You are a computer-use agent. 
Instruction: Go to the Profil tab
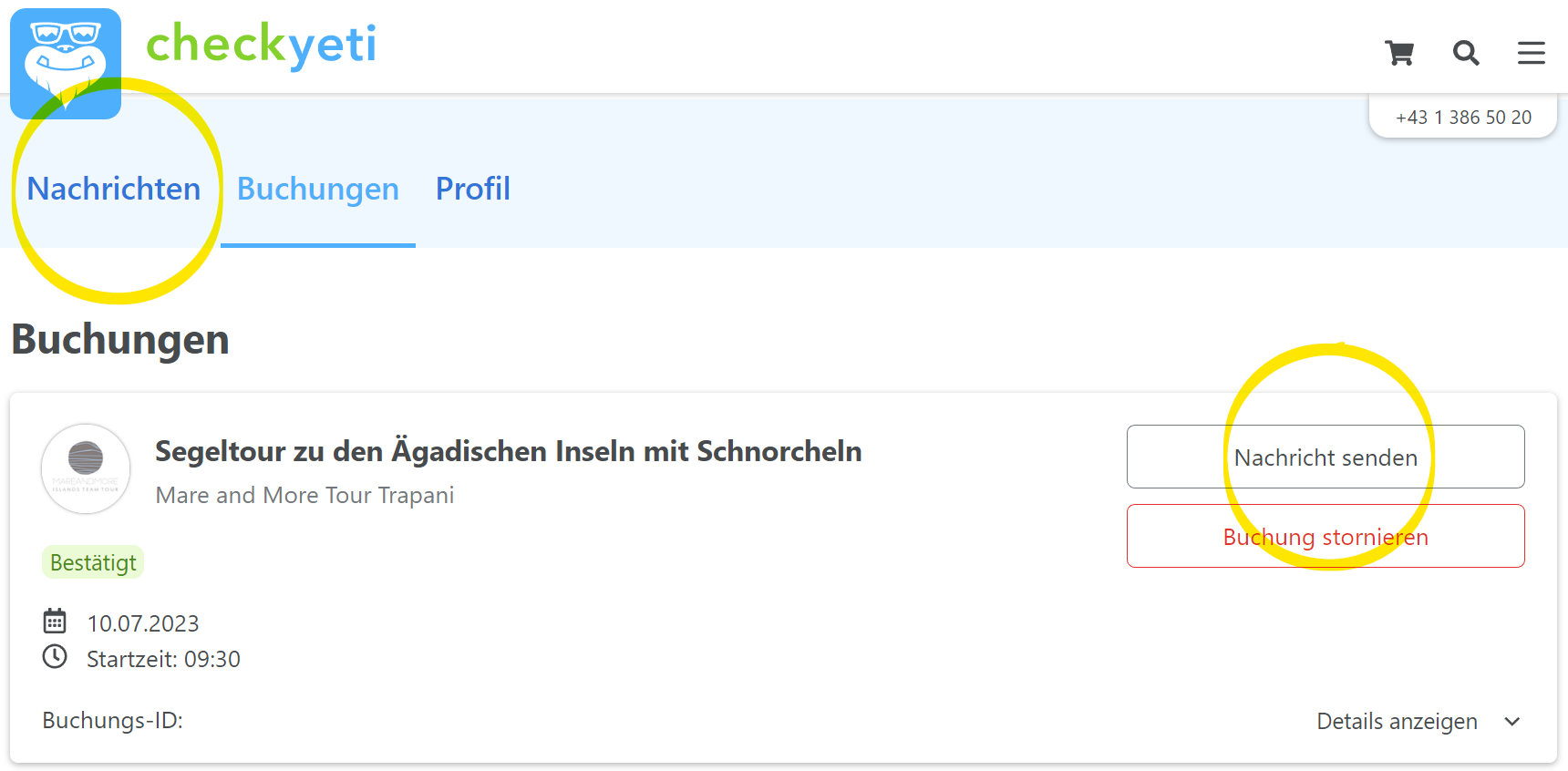click(473, 189)
